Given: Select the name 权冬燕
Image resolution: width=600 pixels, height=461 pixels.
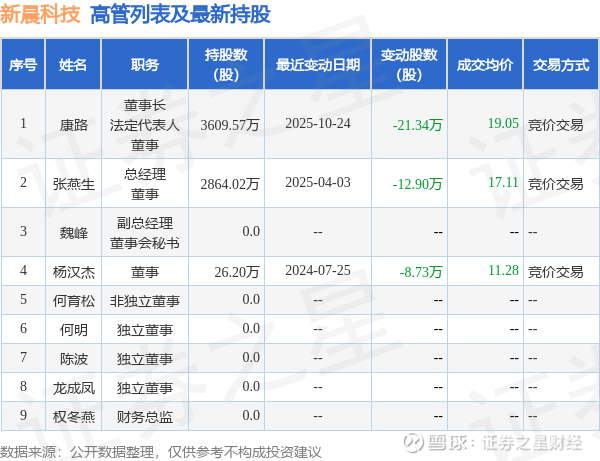Looking at the screenshot, I should (x=73, y=417).
